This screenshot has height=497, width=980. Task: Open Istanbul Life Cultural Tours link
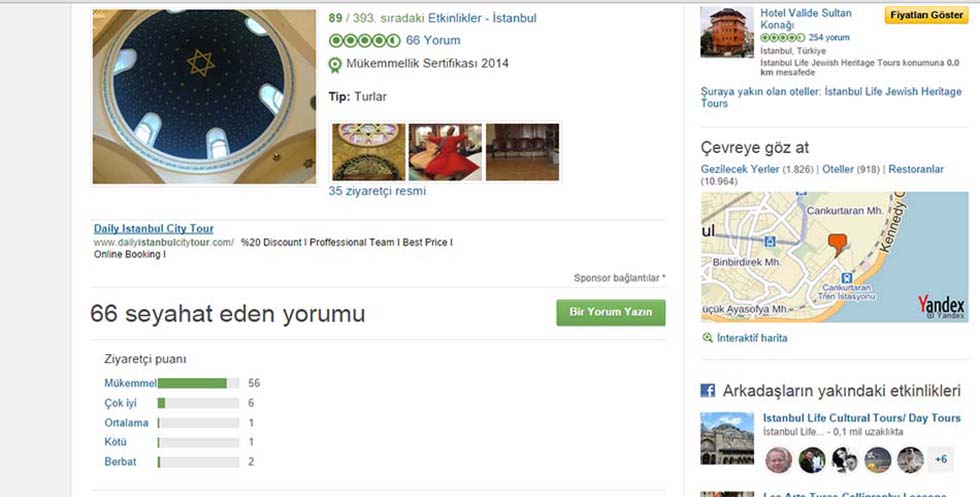(x=861, y=418)
